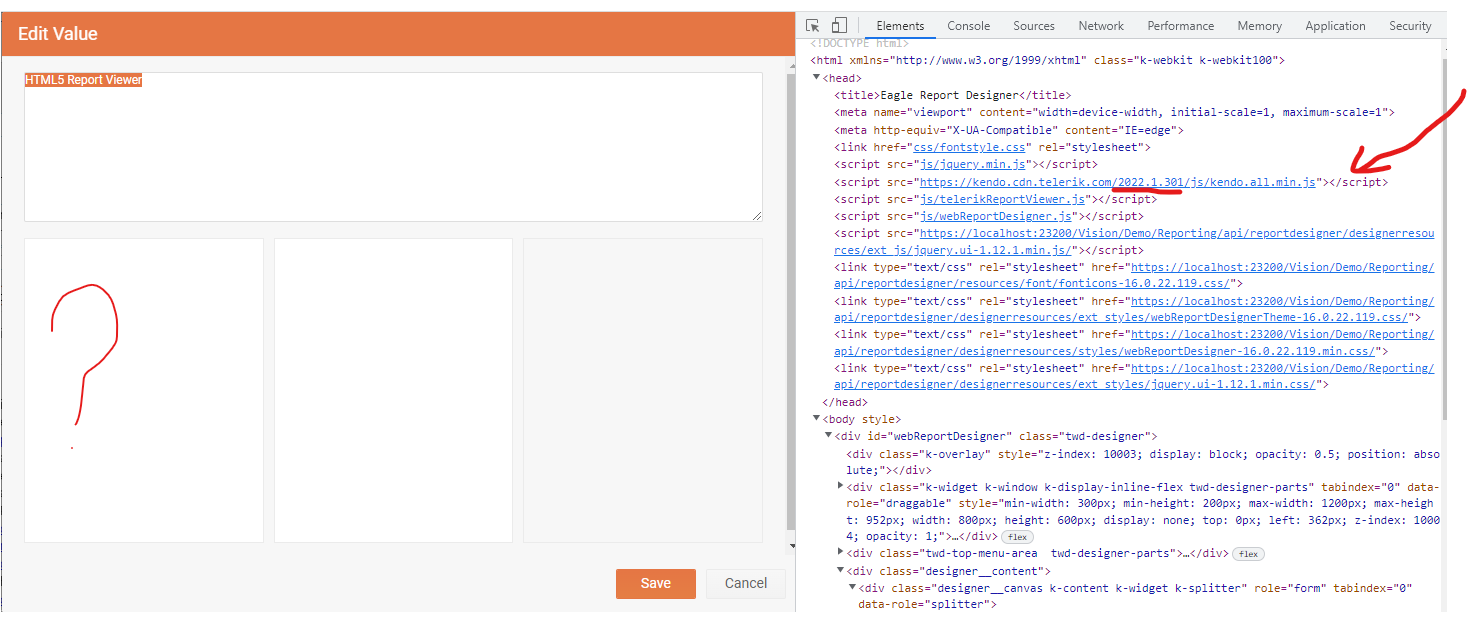Click the flex badge on twd-top-menu-area div

[x=1247, y=554]
